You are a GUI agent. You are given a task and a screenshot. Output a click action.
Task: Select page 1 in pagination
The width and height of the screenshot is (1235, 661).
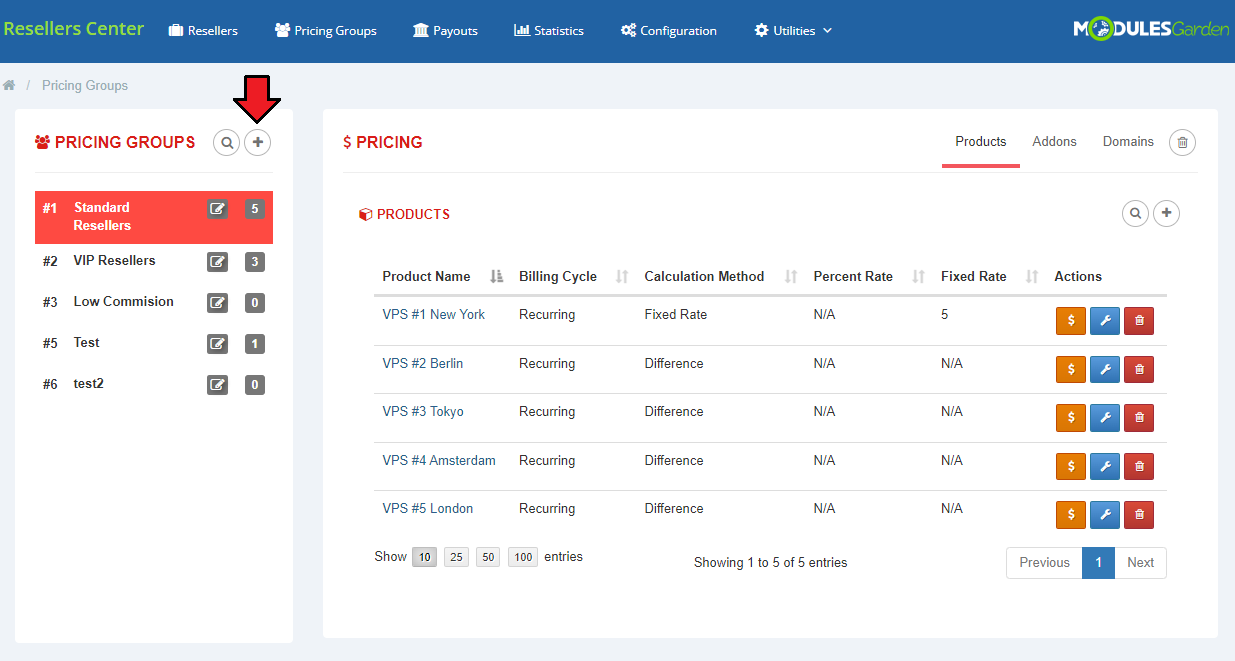tap(1098, 563)
